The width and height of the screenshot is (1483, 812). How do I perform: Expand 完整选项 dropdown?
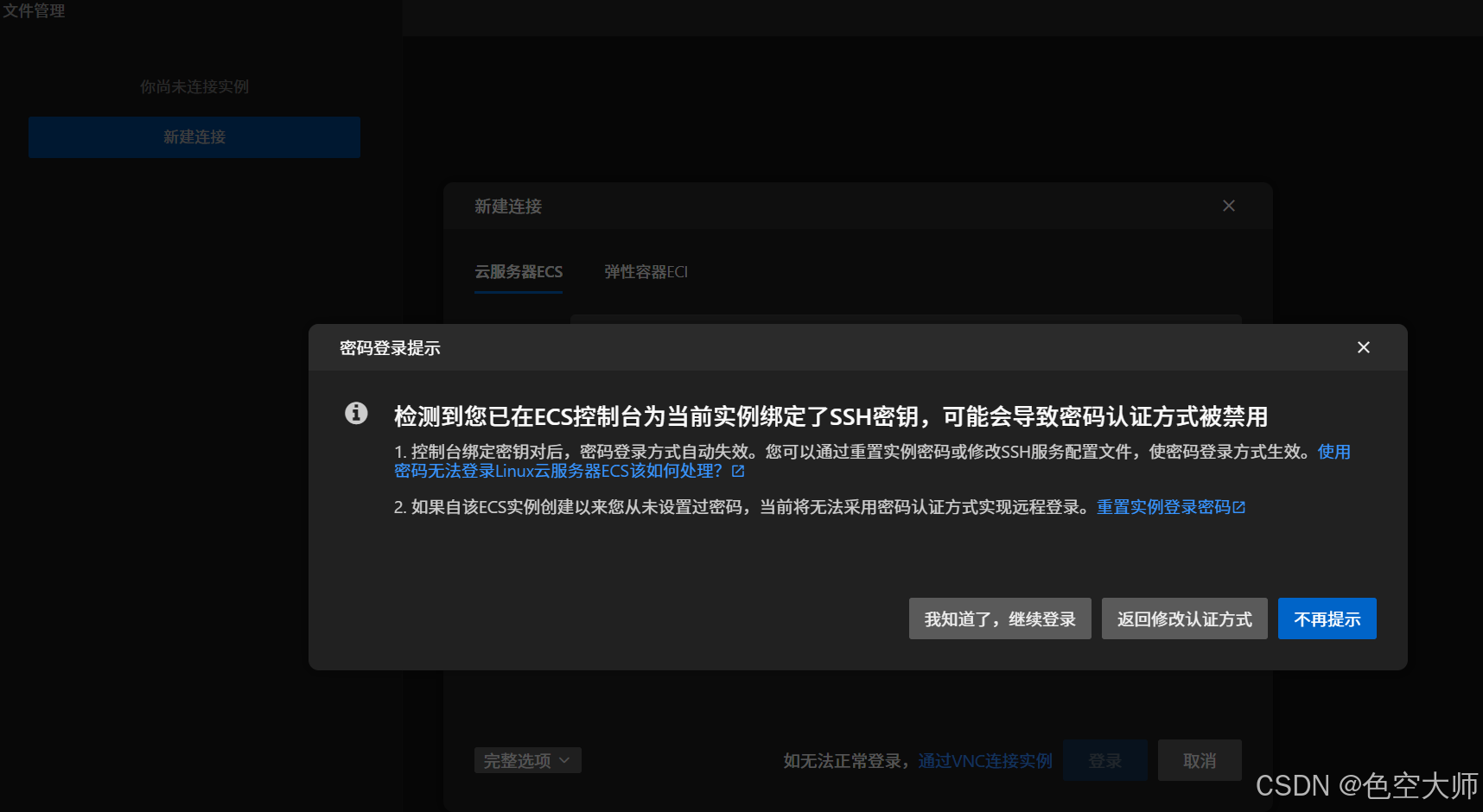point(527,760)
